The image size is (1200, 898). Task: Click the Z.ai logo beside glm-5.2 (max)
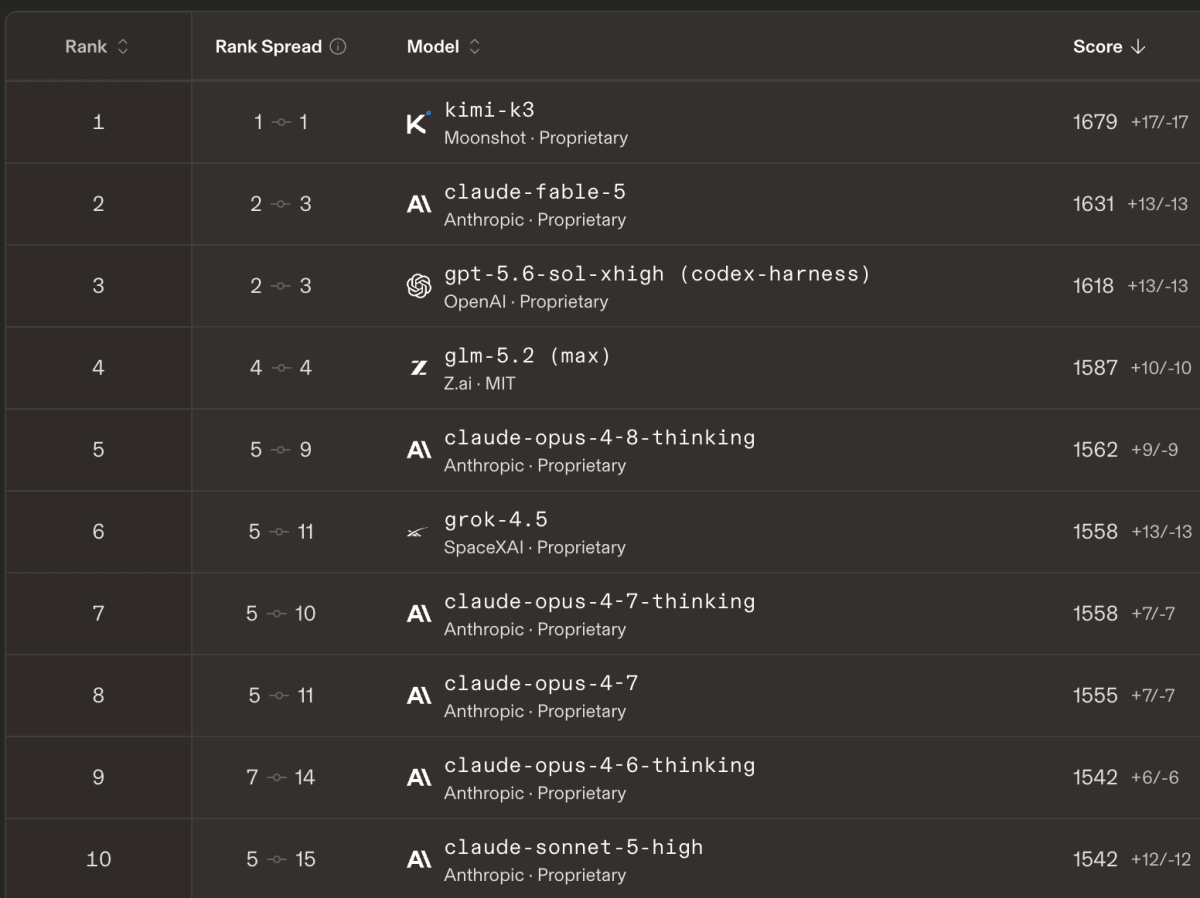(419, 368)
